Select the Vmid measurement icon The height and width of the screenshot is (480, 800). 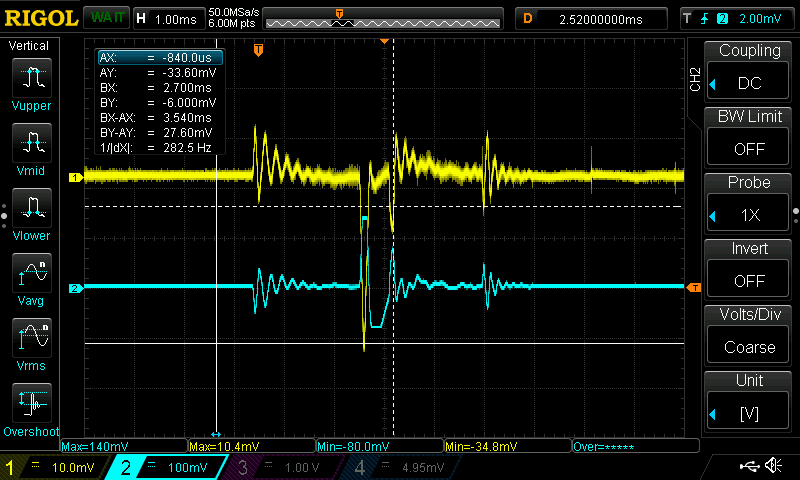pos(32,142)
